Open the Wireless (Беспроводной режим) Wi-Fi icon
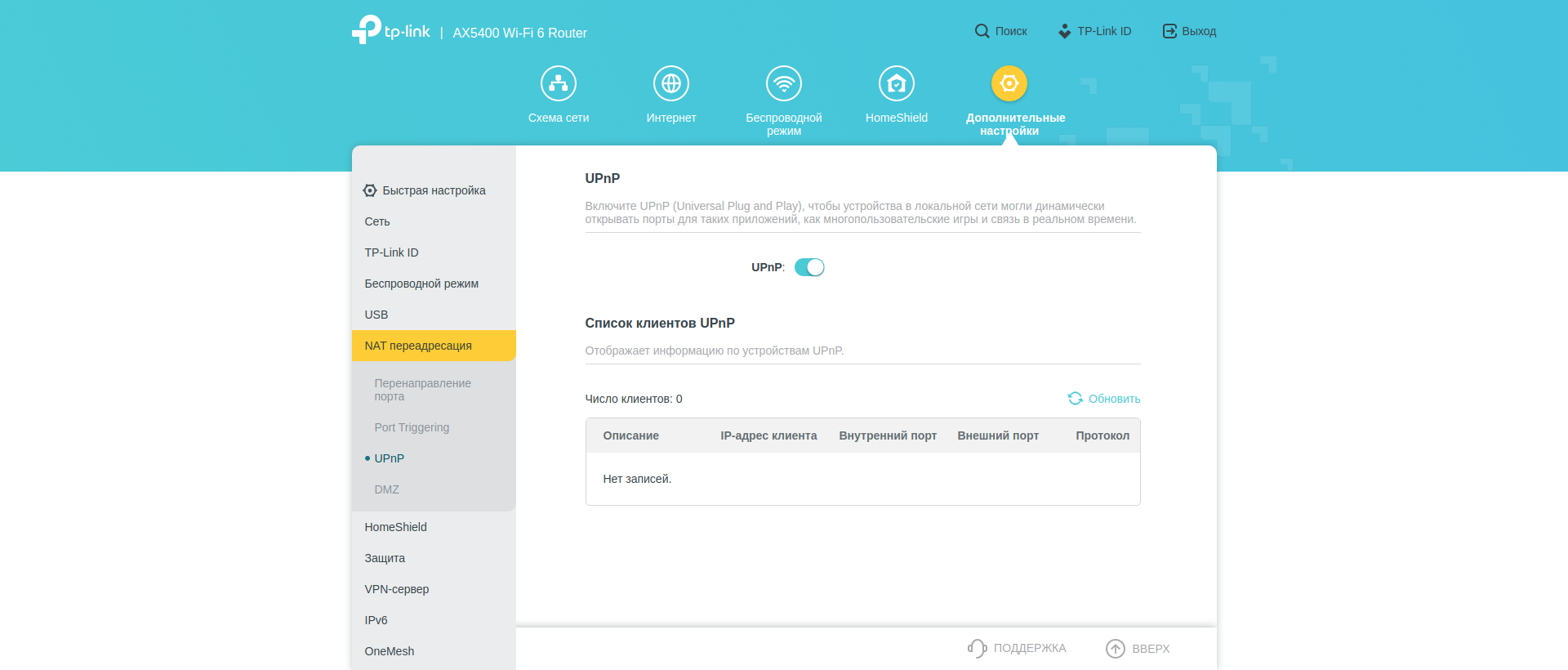Screen dimensions: 1568x670 [783, 83]
